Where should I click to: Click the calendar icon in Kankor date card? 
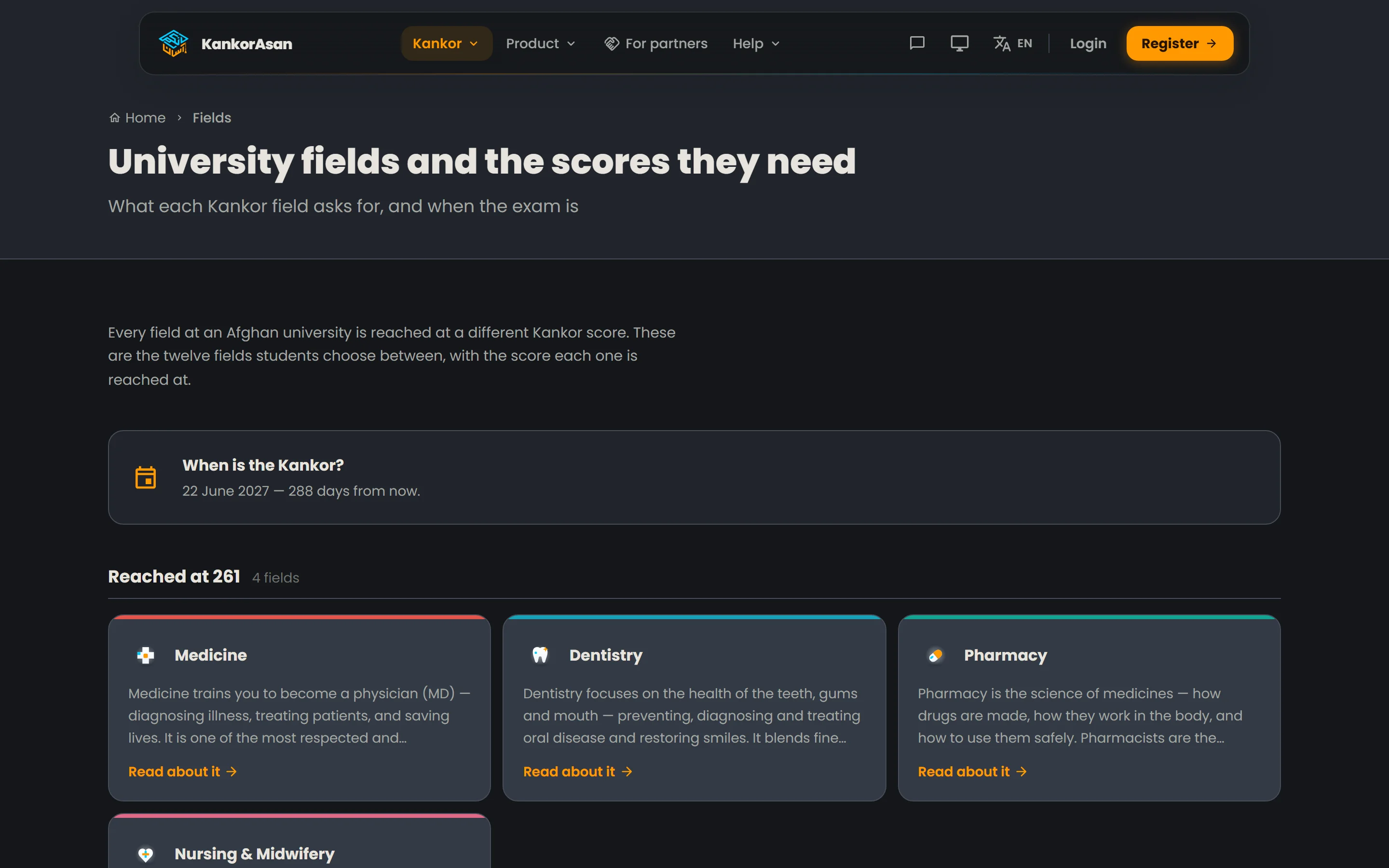(x=146, y=477)
